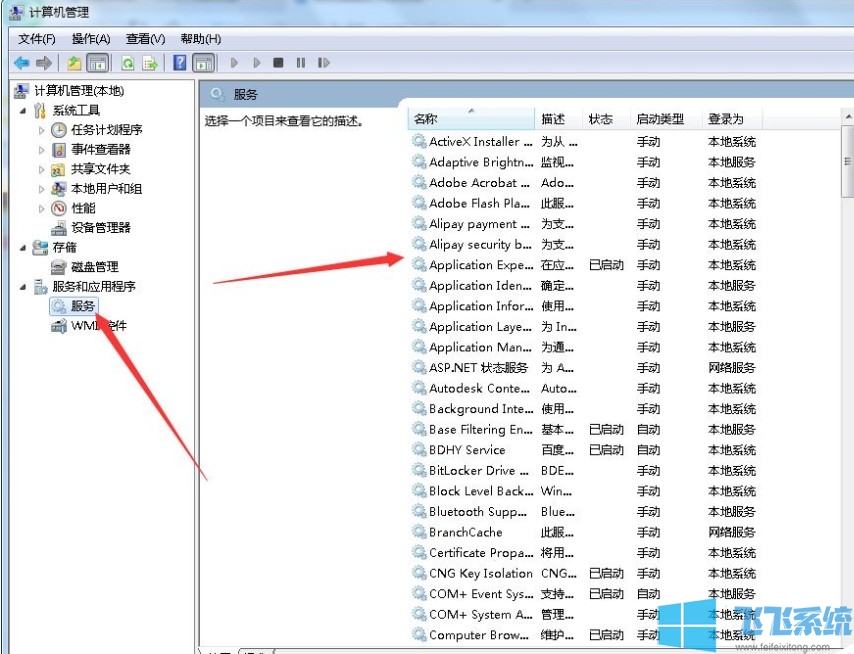Select the Performance (性能) monitor icon
This screenshot has height=654, width=854.
pos(59,207)
